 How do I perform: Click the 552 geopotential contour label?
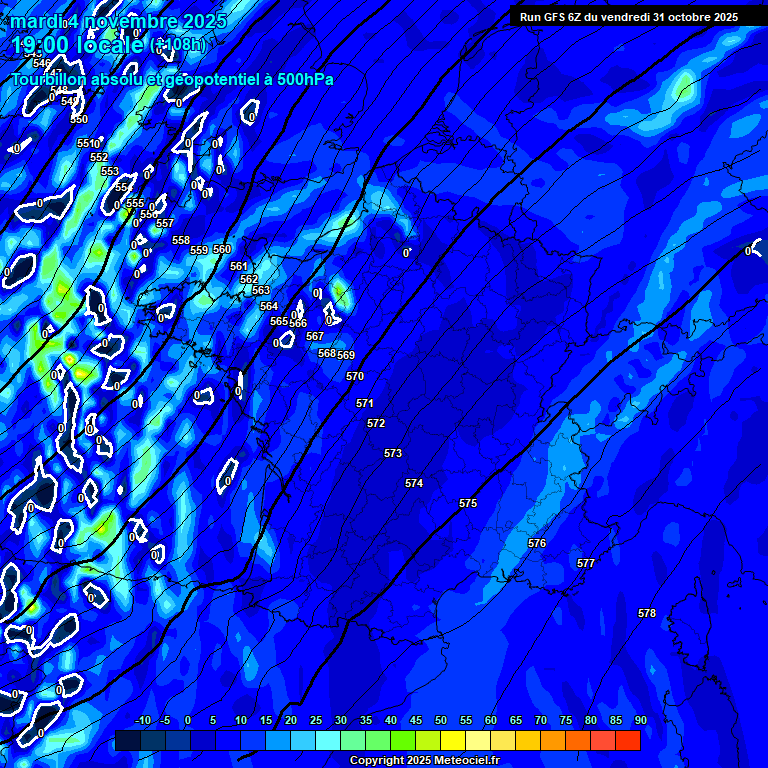(x=99, y=158)
